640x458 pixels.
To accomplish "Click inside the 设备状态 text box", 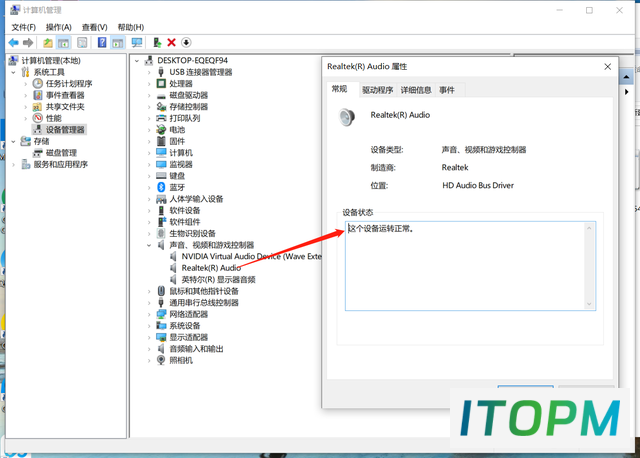I will (470, 266).
